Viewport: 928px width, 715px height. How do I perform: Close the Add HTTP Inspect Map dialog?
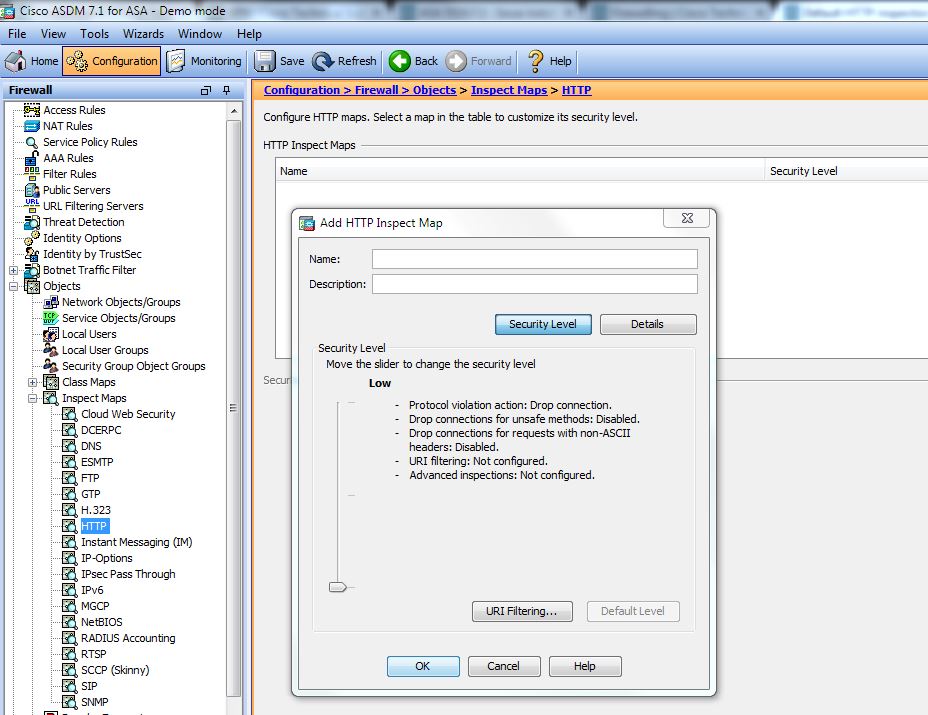coord(687,218)
